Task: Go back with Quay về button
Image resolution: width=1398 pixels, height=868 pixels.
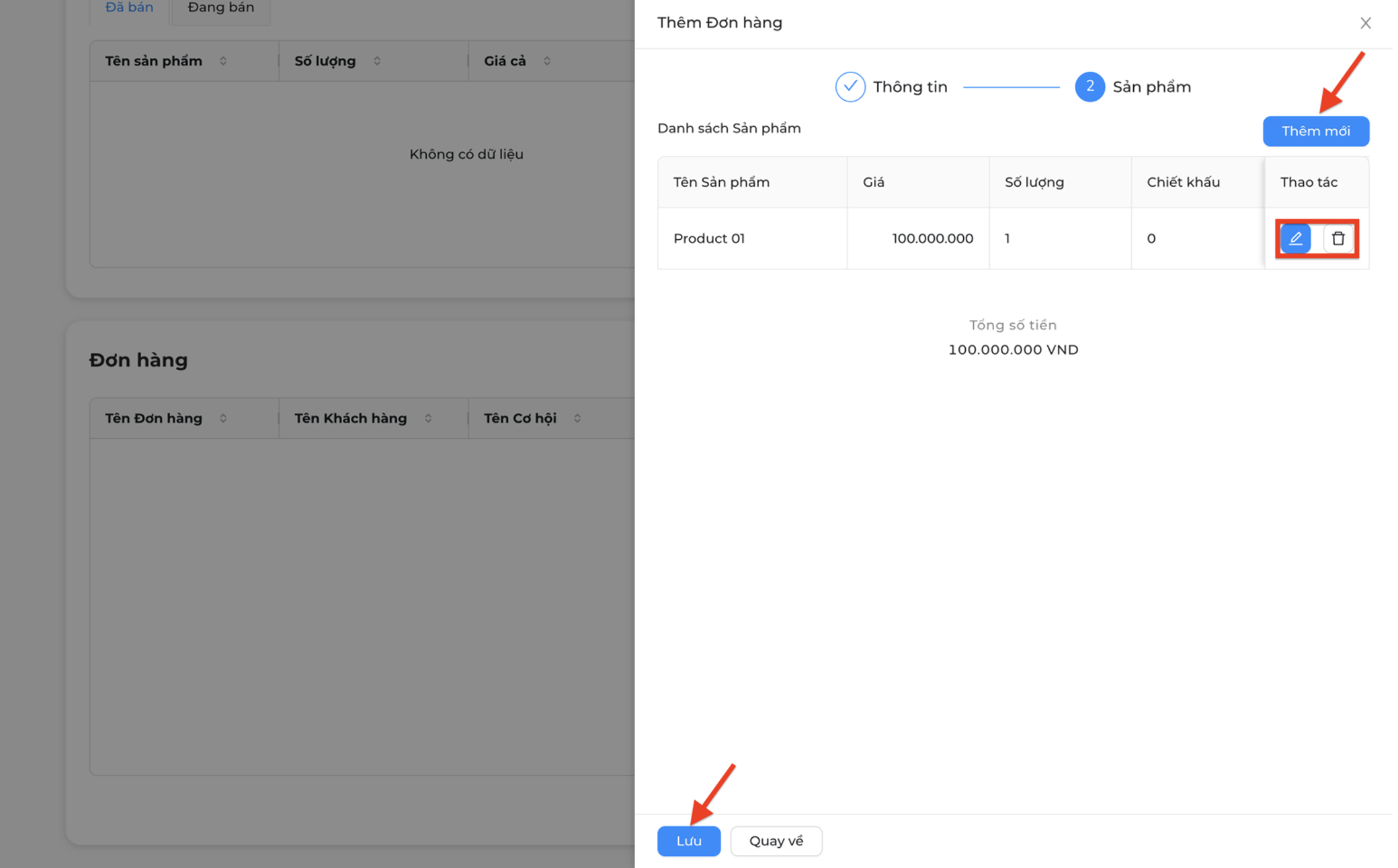Action: coord(776,840)
